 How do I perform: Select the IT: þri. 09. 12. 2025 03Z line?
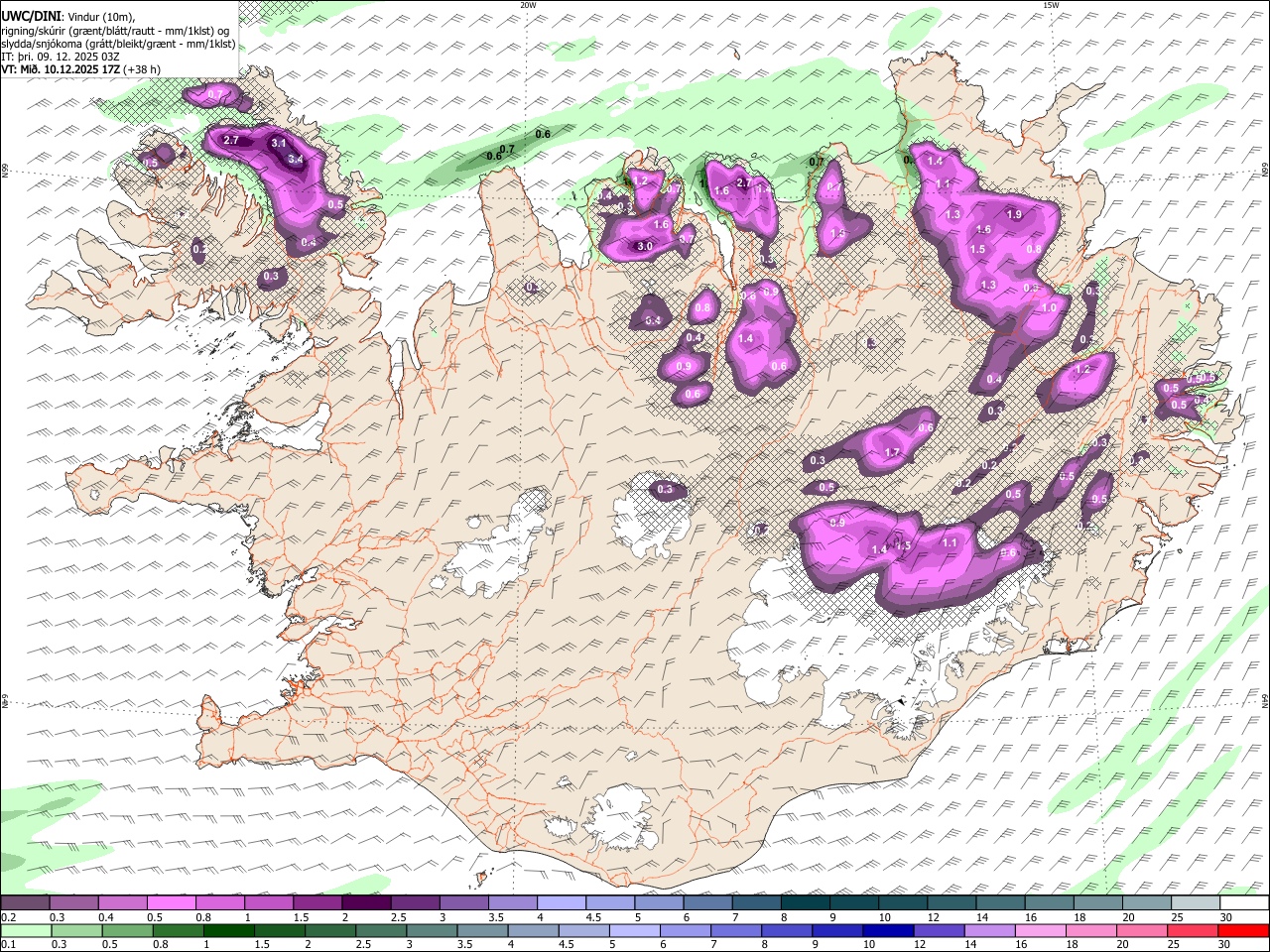(x=60, y=57)
